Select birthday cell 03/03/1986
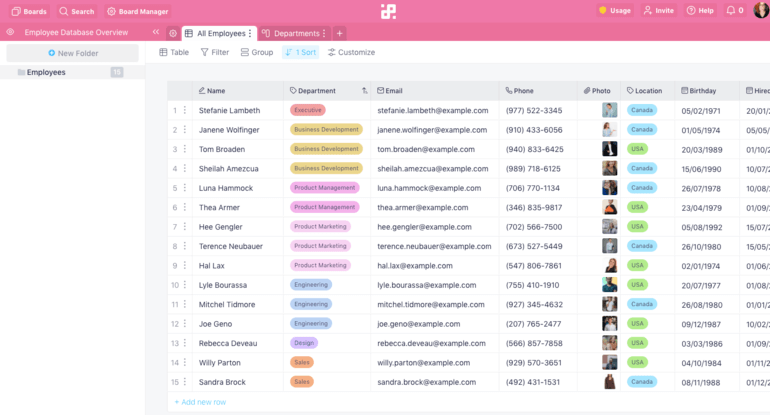Image resolution: width=770 pixels, height=415 pixels. point(707,343)
